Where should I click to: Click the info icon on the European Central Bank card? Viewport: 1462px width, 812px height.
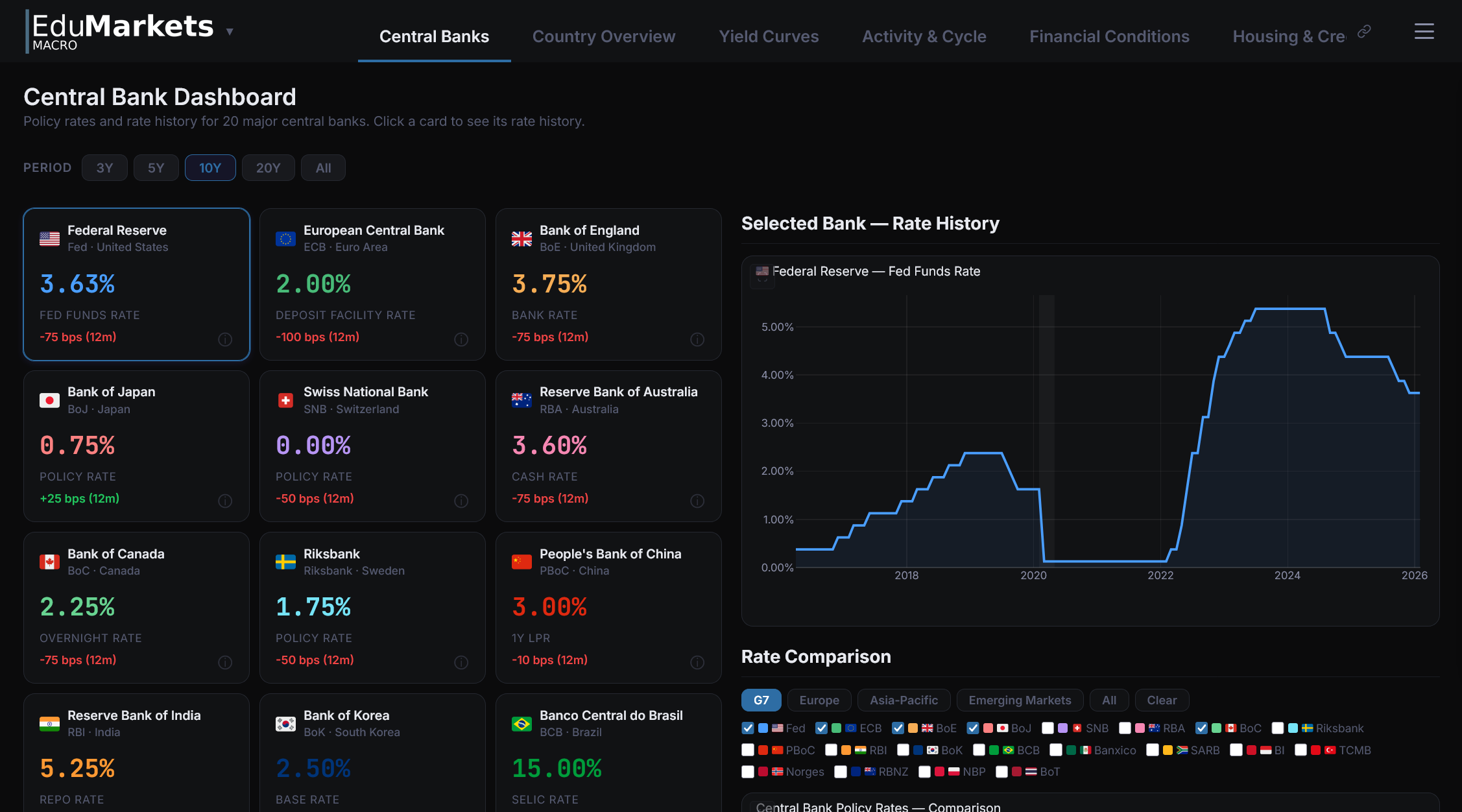[461, 339]
